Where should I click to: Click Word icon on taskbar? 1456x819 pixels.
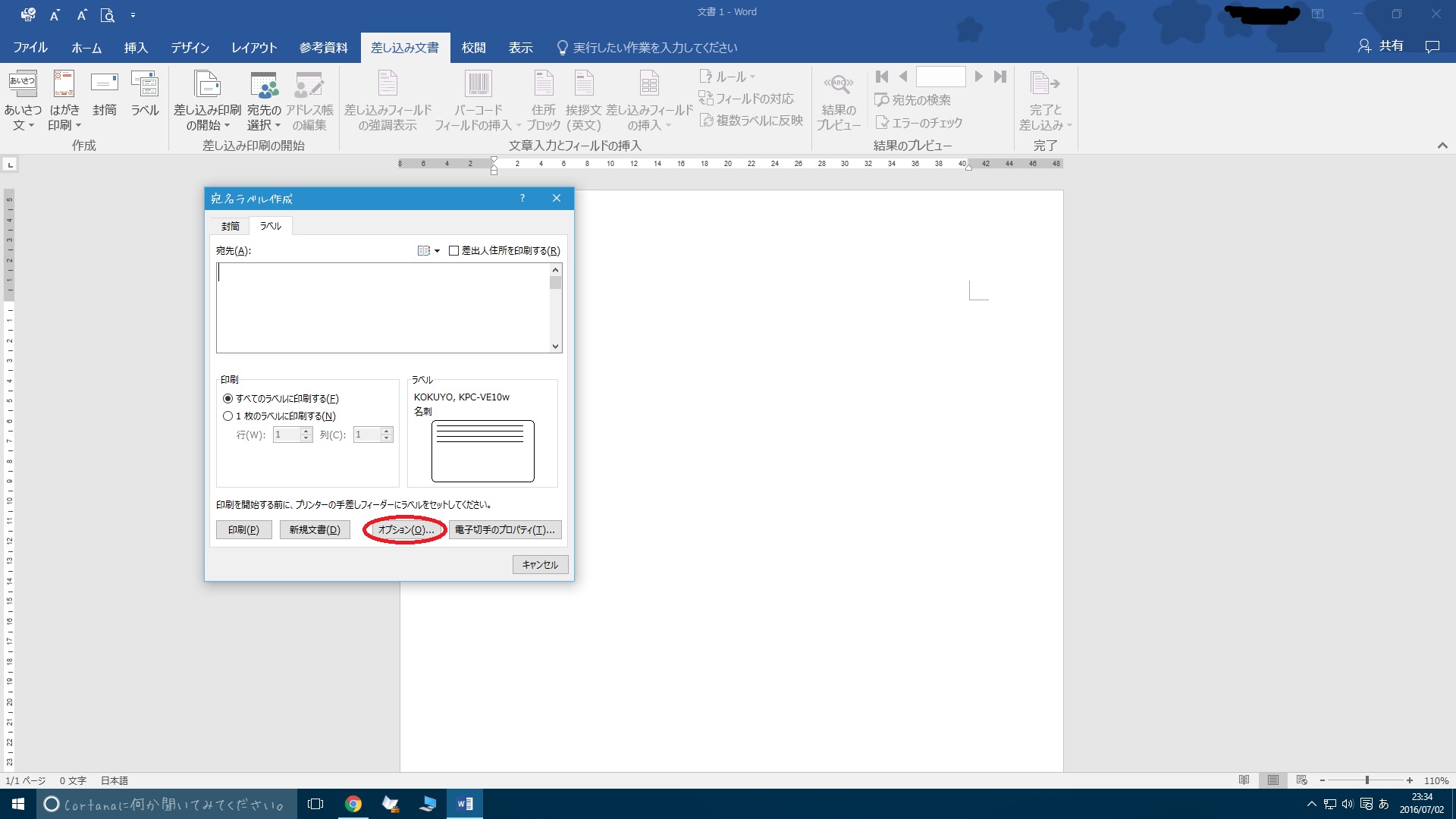[x=465, y=804]
